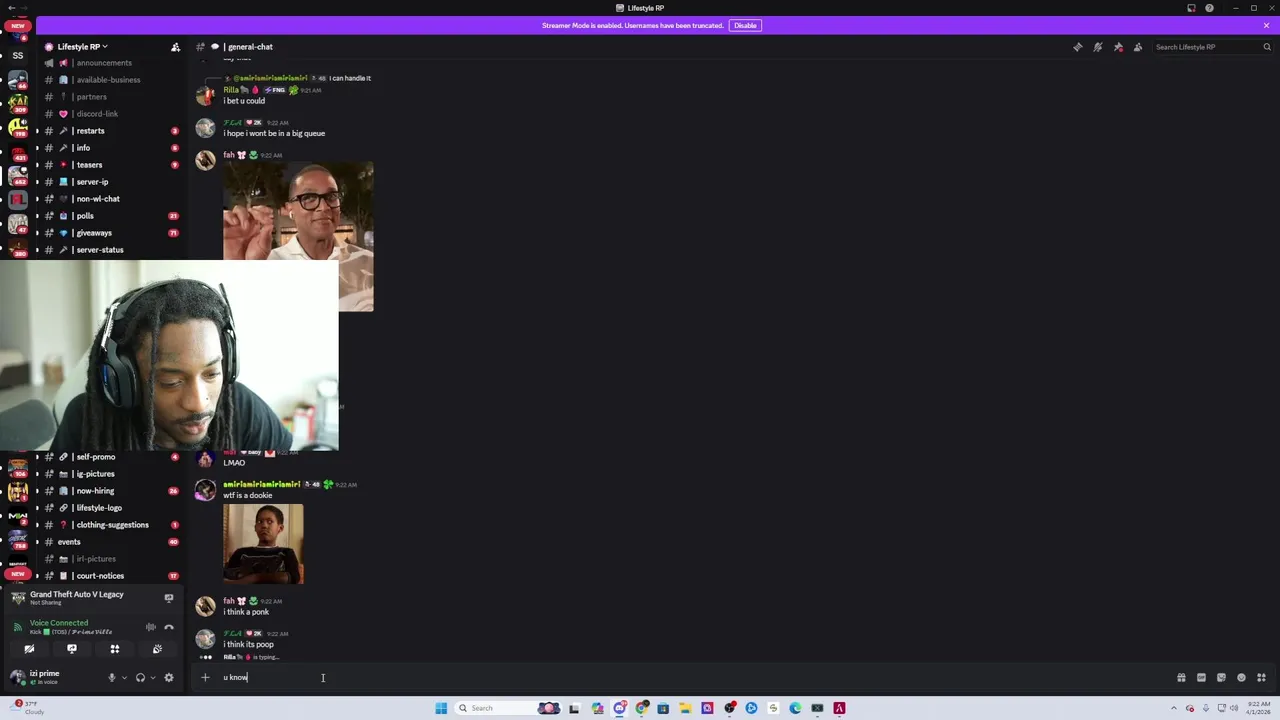Open the soundboard icon
The image size is (1280, 720).
coord(157,649)
